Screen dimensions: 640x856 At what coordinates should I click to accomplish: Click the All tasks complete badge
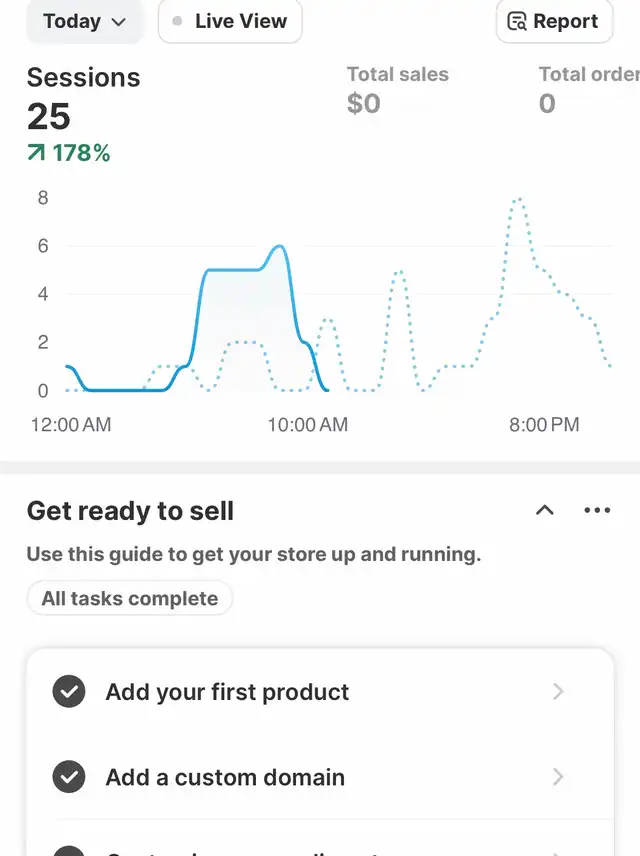tap(130, 598)
